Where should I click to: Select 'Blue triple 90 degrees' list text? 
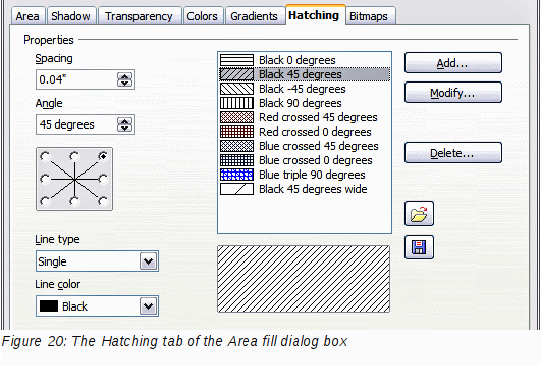[x=312, y=175]
